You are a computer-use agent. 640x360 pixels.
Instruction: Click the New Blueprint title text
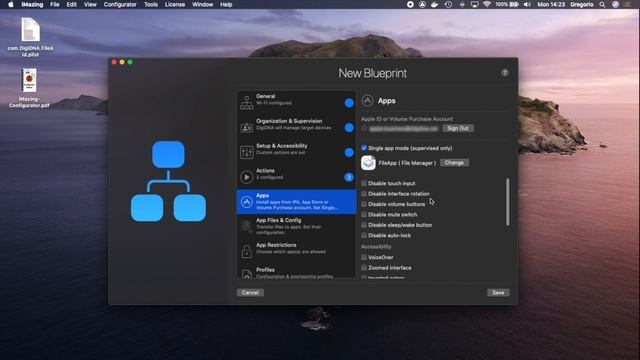(372, 73)
